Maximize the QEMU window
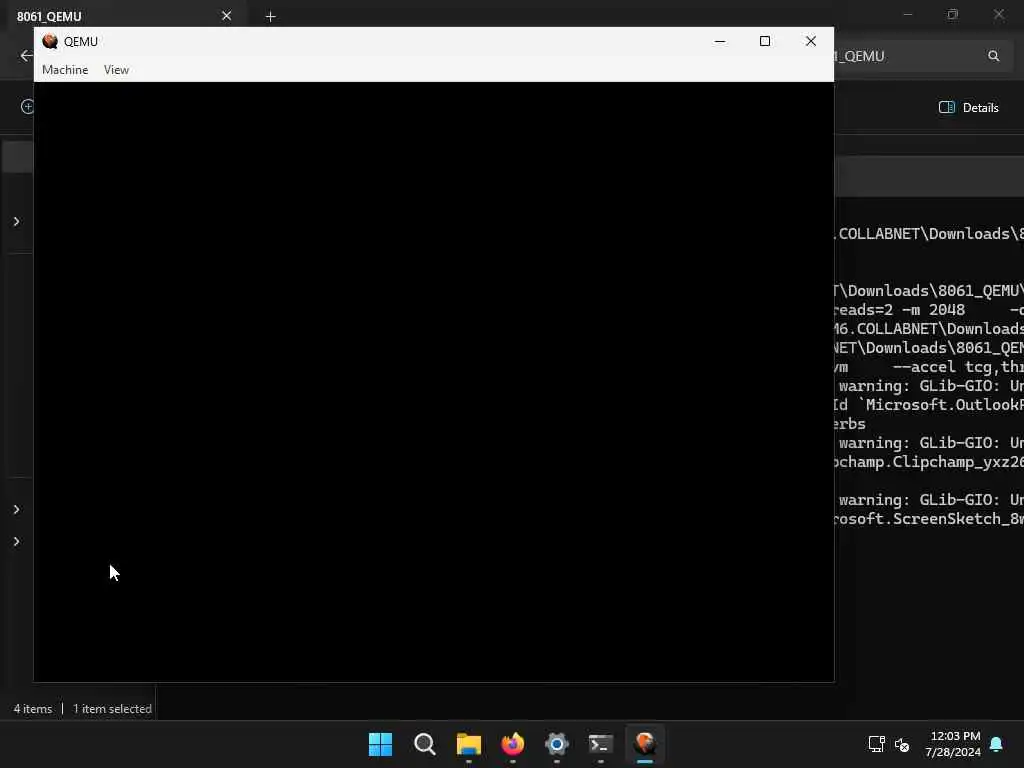This screenshot has height=768, width=1024. (765, 41)
